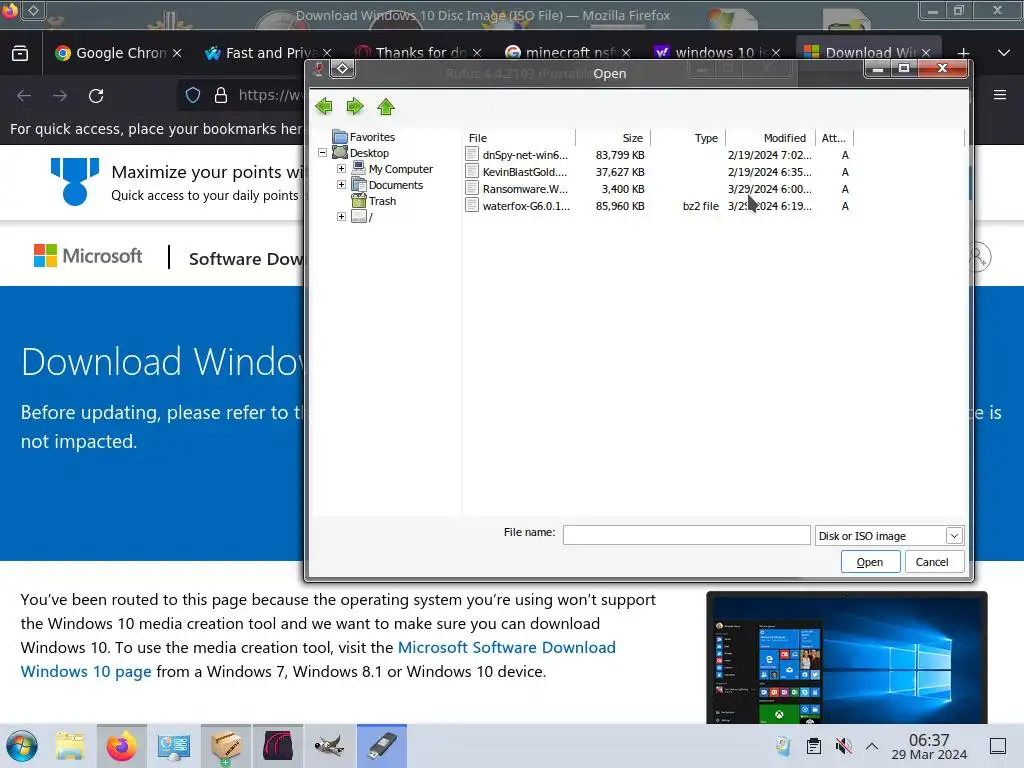Sort files by the Att column header
The image size is (1024, 768).
point(834,138)
